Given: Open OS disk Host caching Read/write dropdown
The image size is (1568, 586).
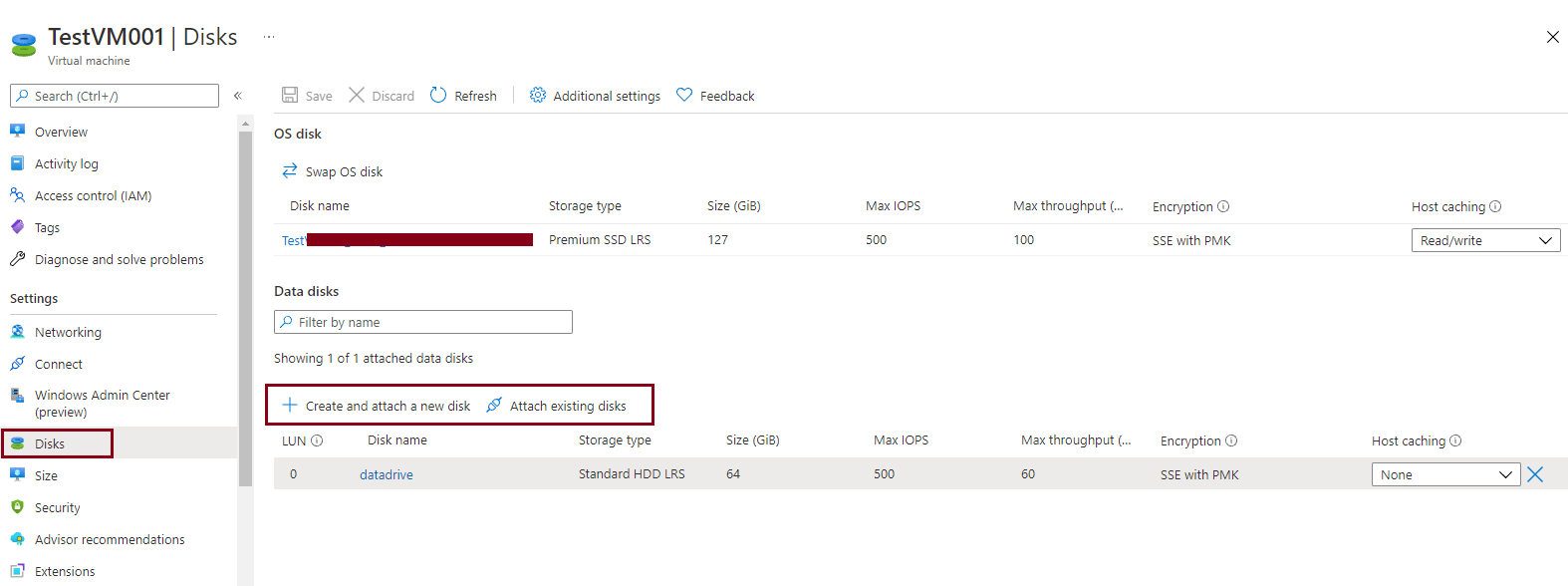Looking at the screenshot, I should click(1485, 240).
